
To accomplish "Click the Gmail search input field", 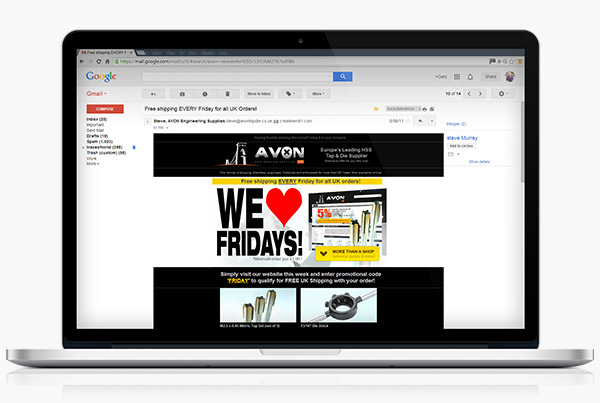I will point(237,77).
